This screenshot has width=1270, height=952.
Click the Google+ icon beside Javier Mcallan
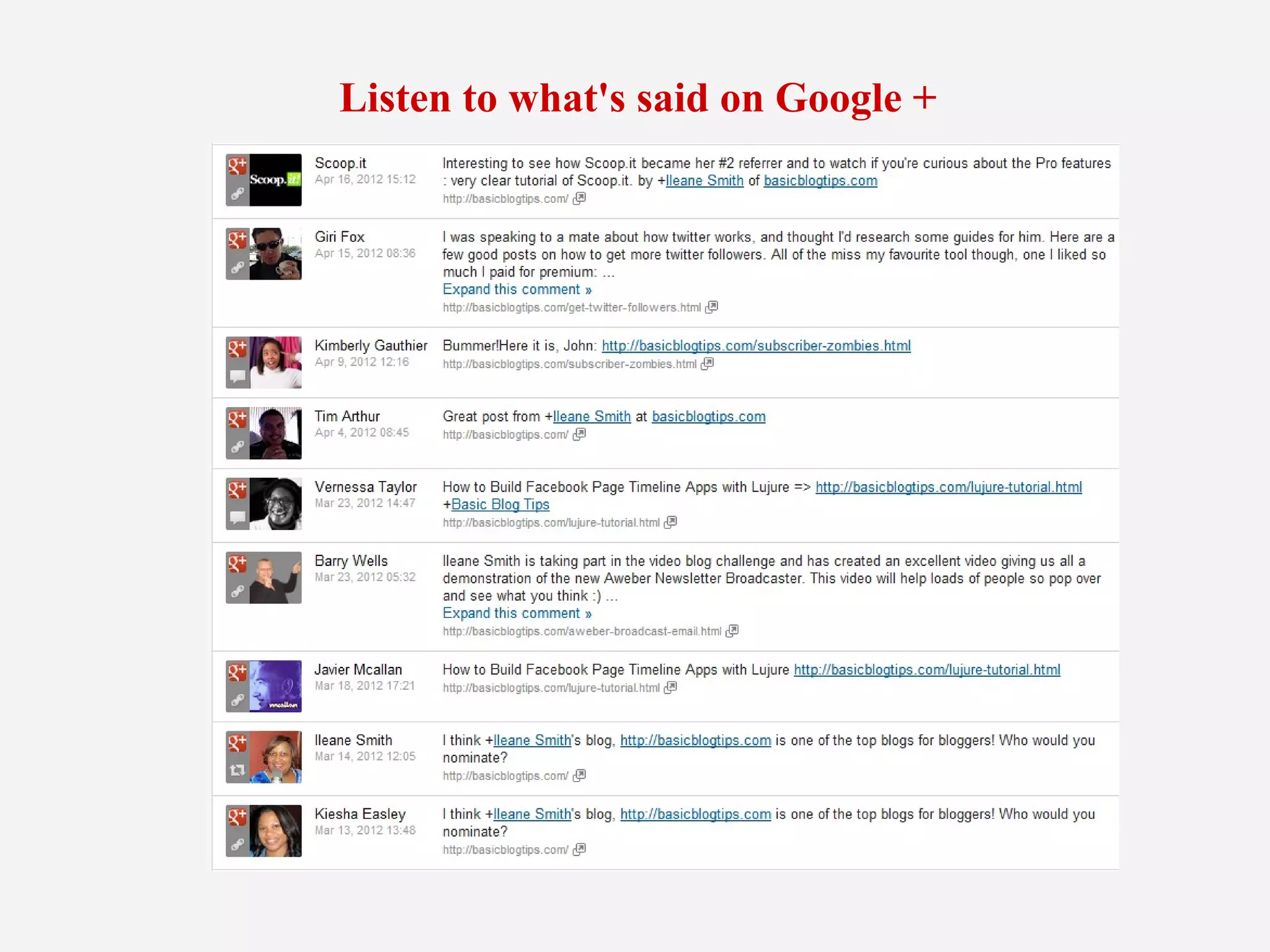(238, 672)
